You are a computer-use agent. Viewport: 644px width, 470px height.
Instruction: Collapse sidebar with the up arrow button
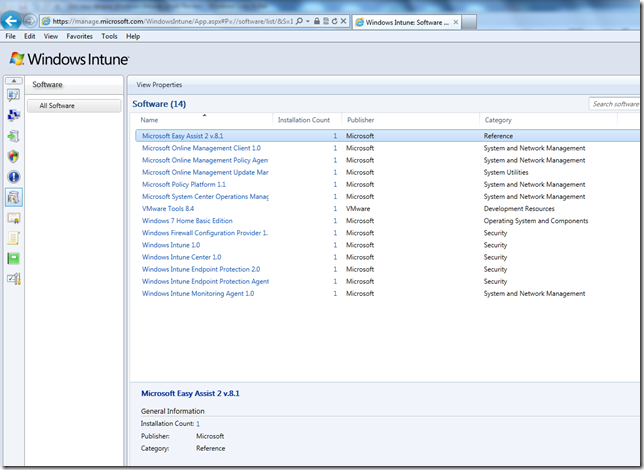click(x=14, y=81)
